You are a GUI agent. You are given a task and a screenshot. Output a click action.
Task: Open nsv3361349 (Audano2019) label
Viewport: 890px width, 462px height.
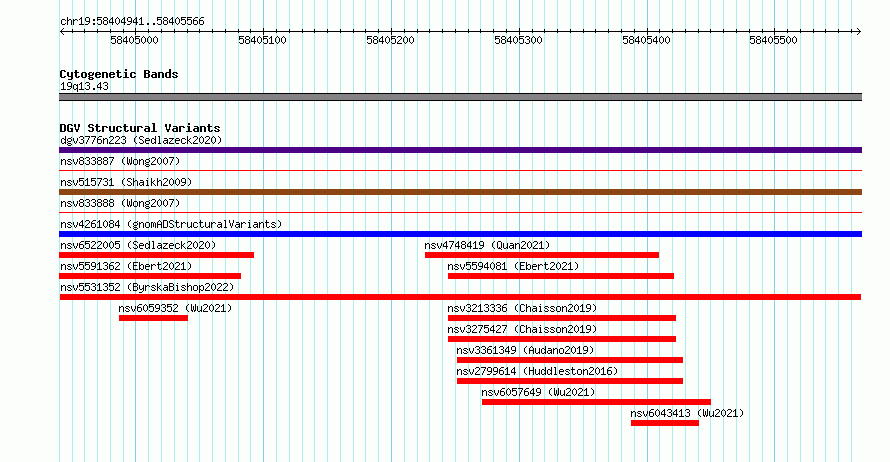pyautogui.click(x=525, y=350)
